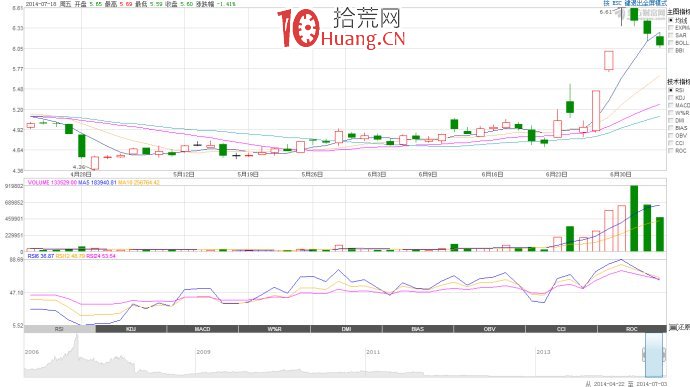Open the W%R indicator tab
Image resolution: width=690 pixels, height=387 pixels.
coord(275,329)
